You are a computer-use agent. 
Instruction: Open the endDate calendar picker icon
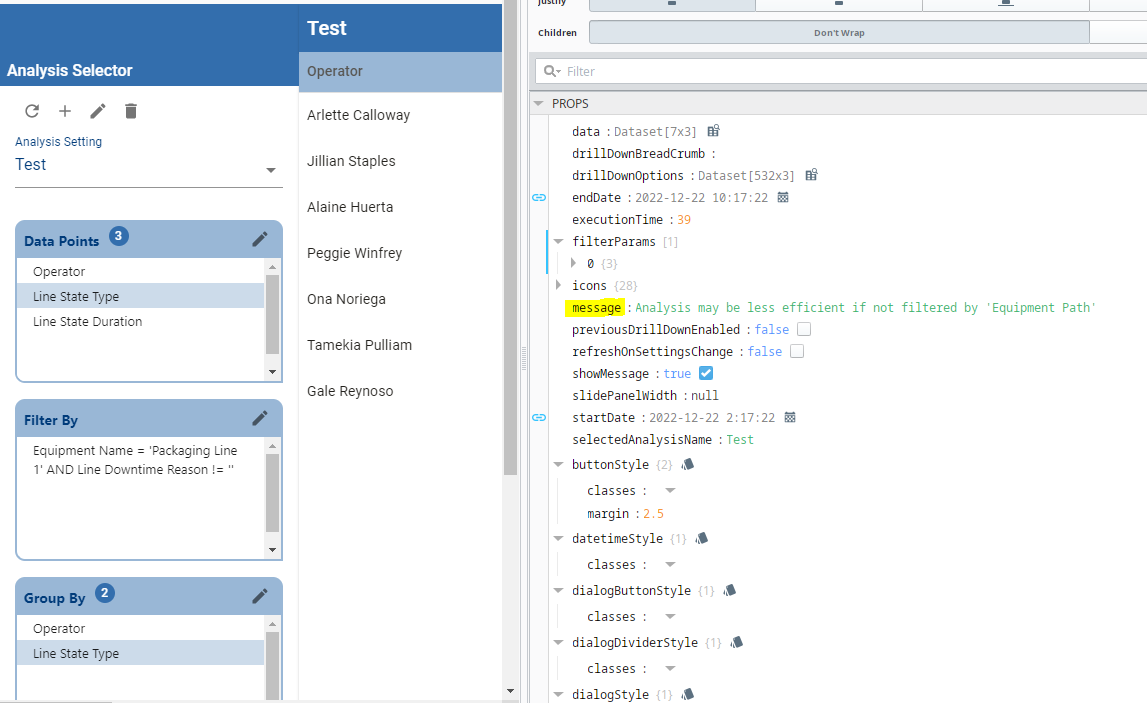pos(783,198)
